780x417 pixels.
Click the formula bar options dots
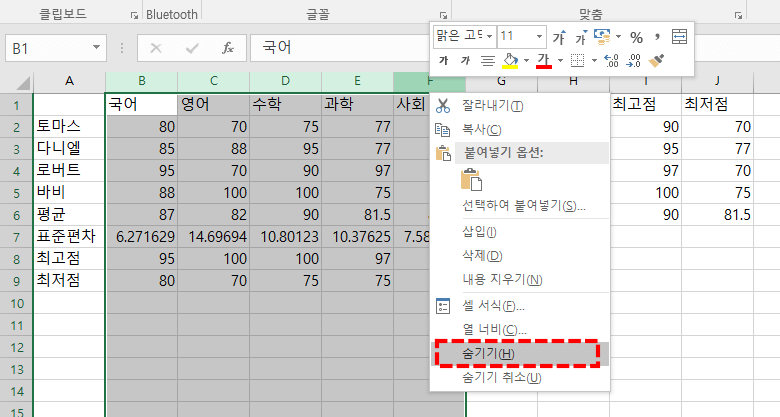pyautogui.click(x=122, y=48)
